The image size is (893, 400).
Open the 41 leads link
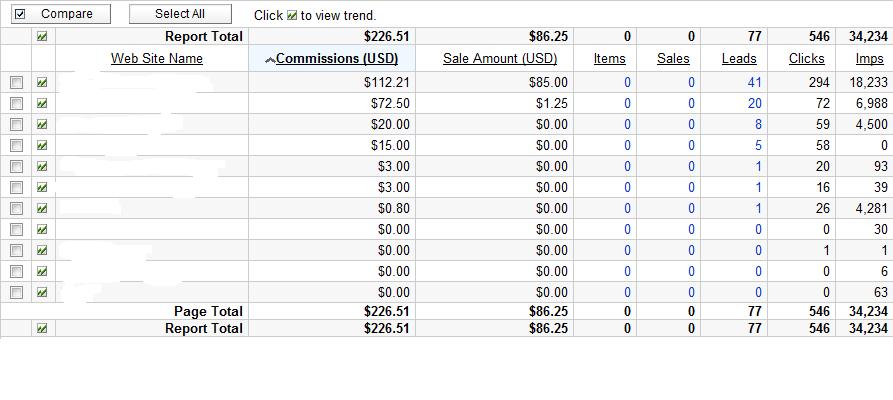(755, 83)
